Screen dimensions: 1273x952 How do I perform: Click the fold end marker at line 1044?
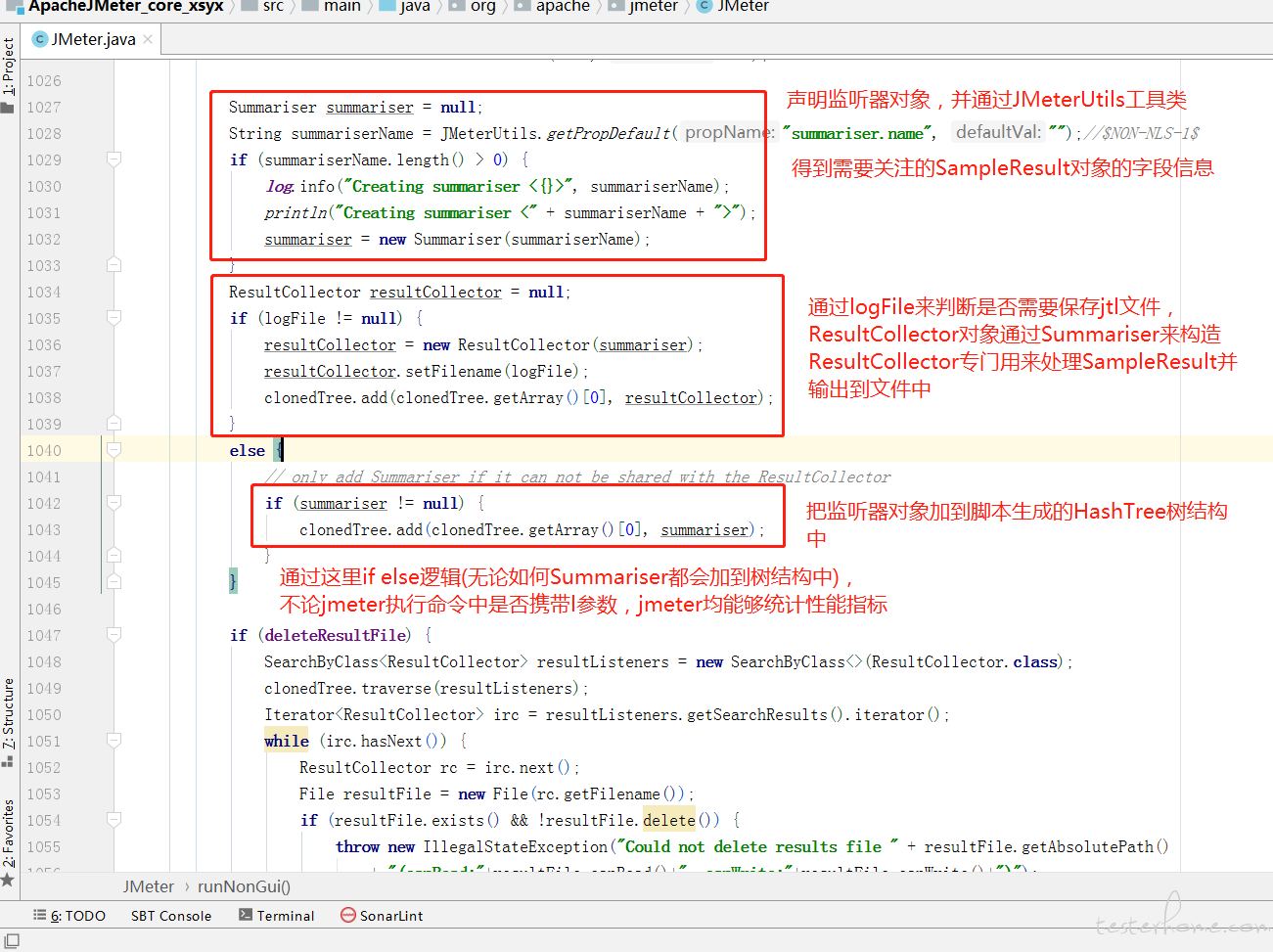(114, 556)
